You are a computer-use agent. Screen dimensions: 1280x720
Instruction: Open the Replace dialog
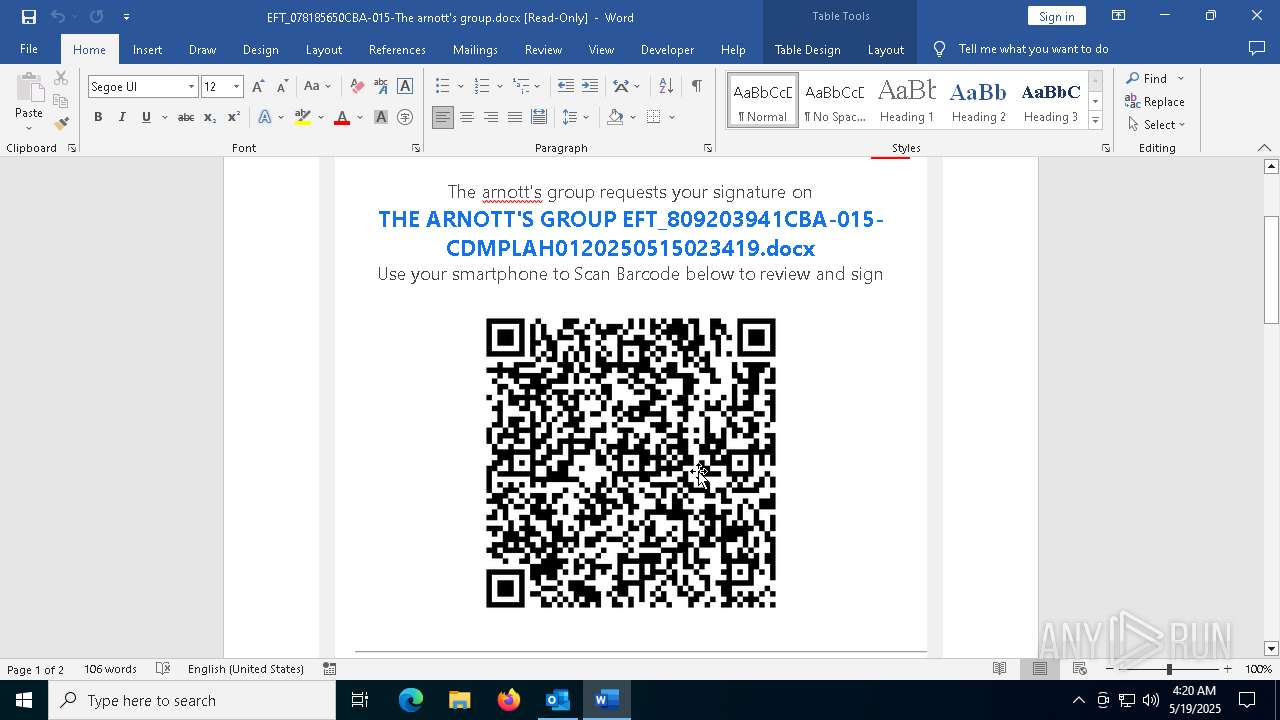(x=1155, y=102)
